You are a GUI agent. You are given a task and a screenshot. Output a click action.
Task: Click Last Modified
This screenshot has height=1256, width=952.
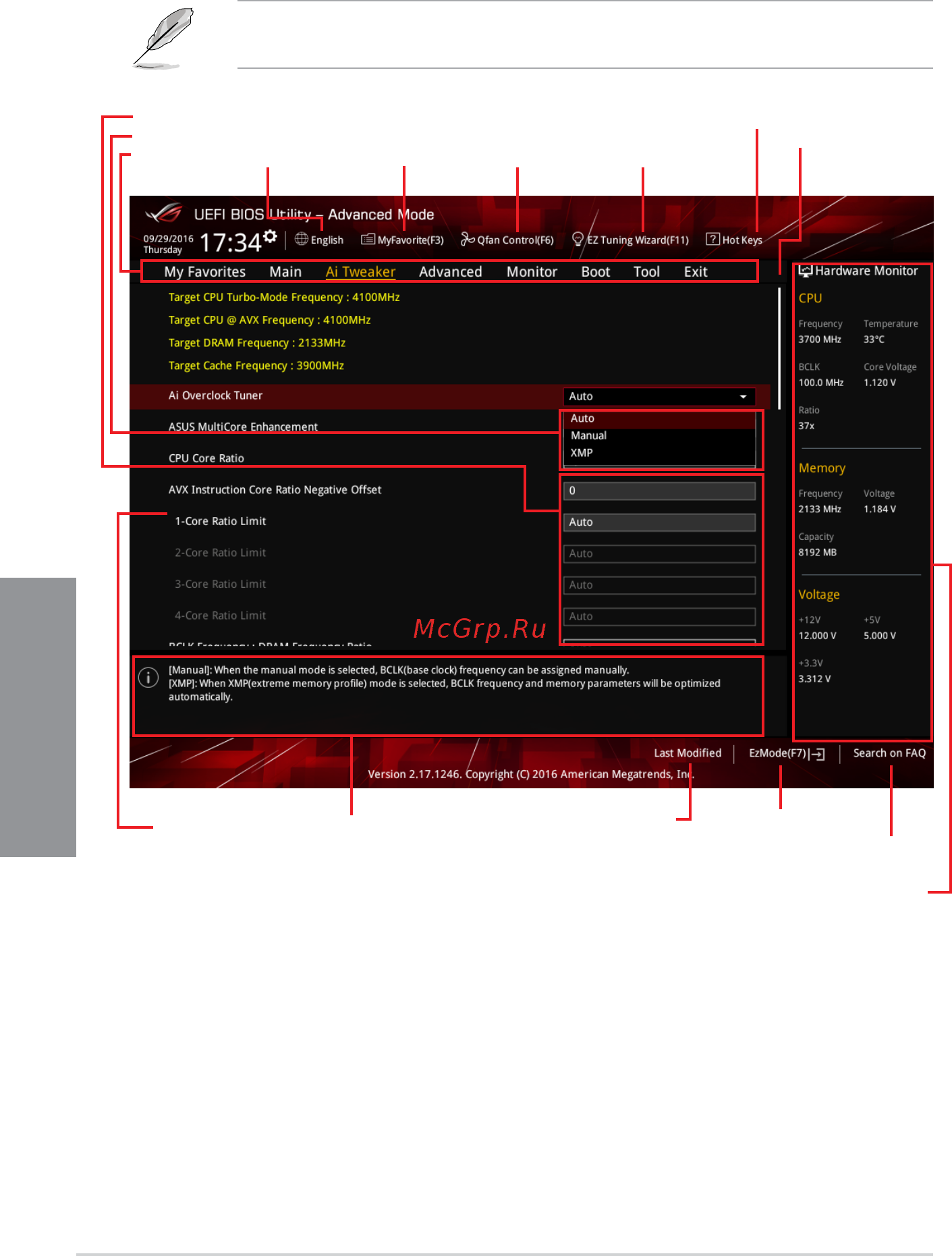pos(688,753)
